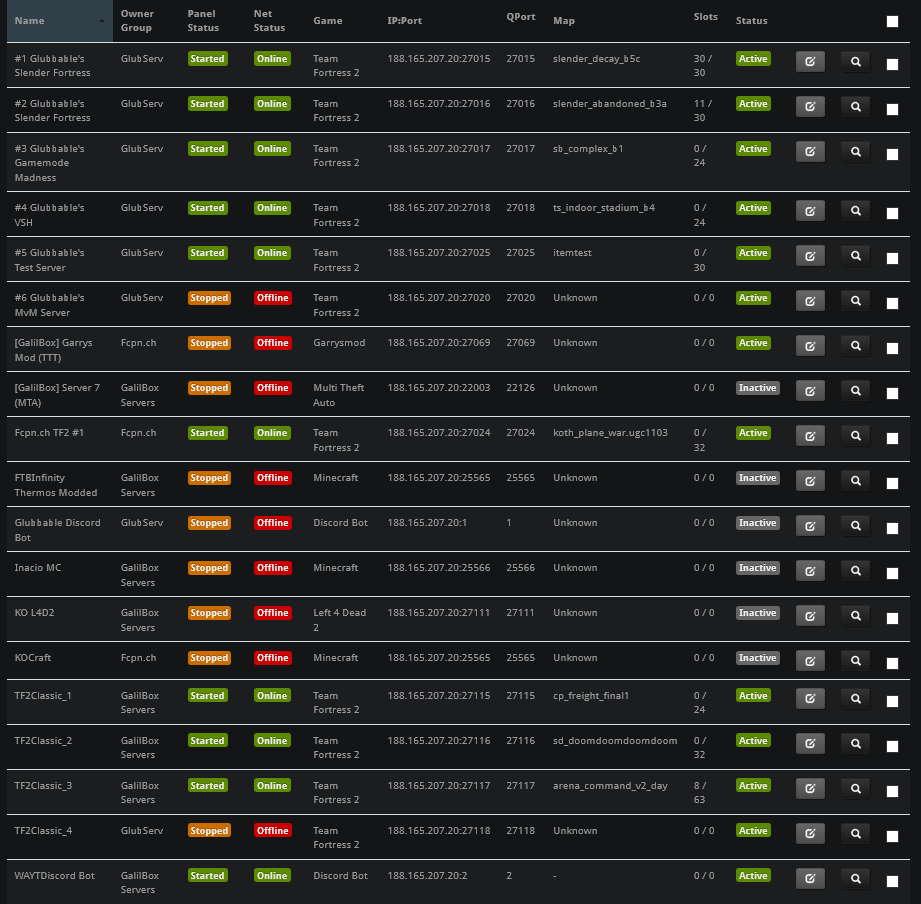Click the Status column header
921x904 pixels.
752,21
